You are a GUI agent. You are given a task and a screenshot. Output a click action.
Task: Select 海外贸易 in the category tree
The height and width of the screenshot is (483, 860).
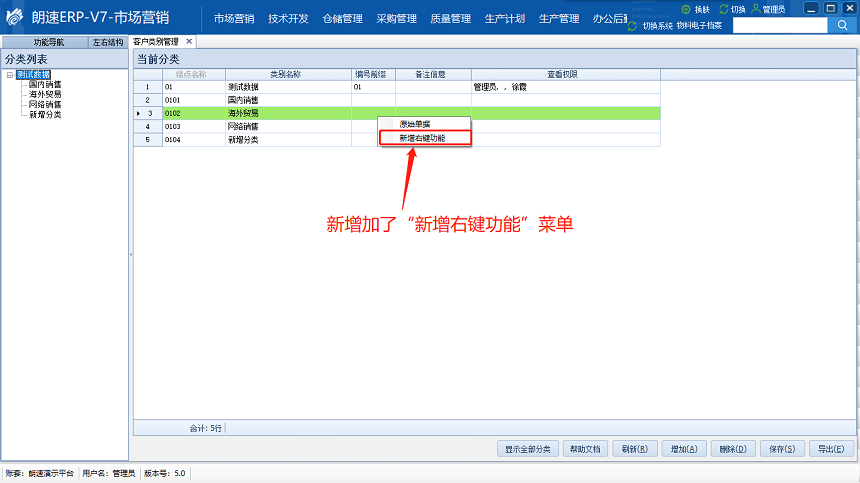(45, 95)
